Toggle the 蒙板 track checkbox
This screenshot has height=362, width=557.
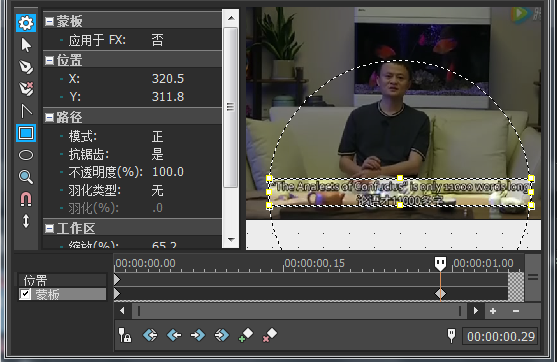click(x=25, y=294)
